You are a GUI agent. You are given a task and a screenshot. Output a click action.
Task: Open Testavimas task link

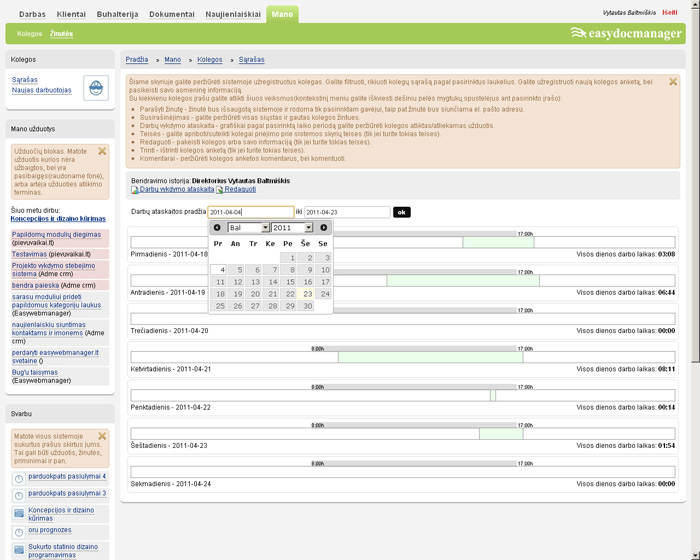click(29, 254)
